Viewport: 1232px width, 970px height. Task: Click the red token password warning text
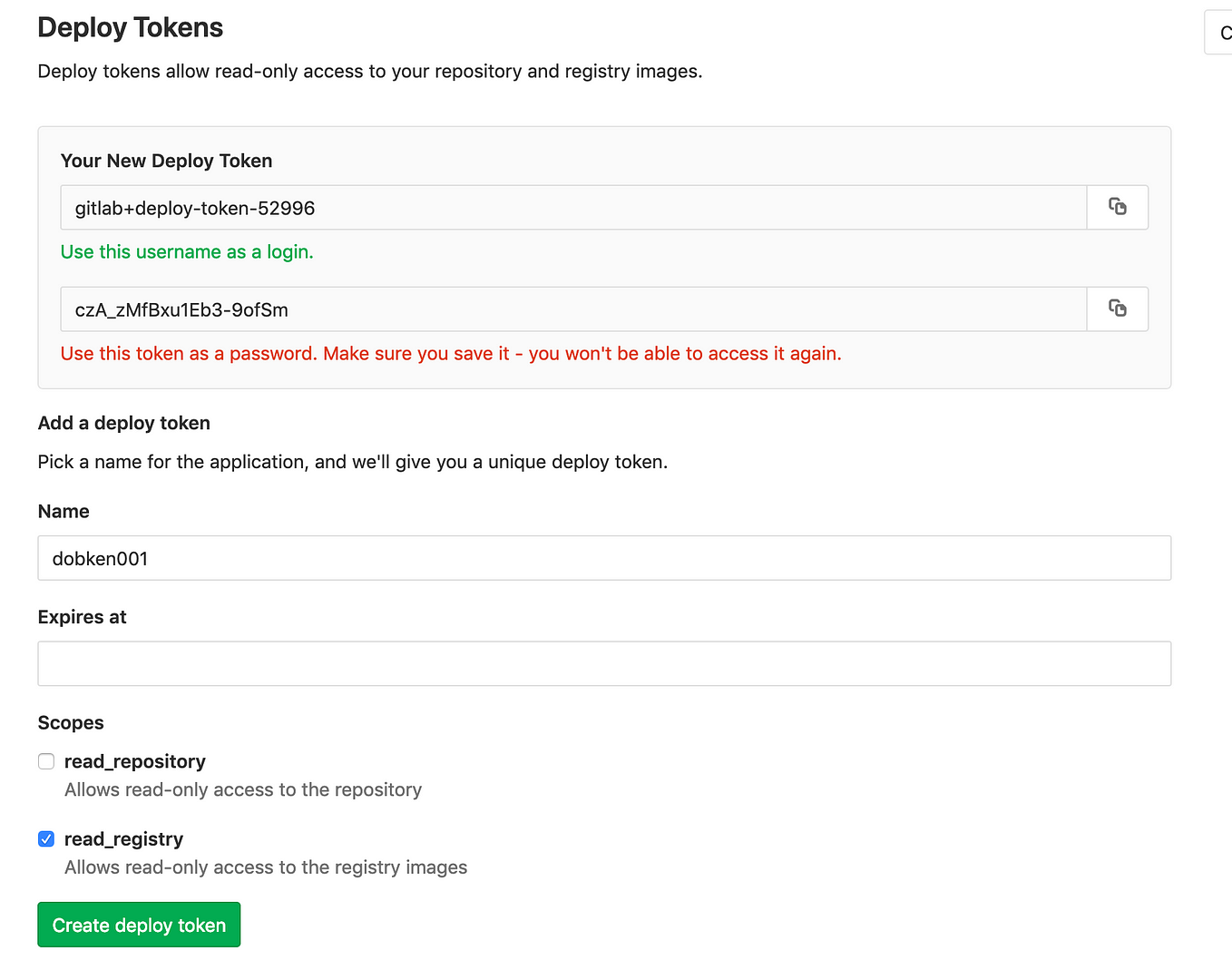point(451,354)
